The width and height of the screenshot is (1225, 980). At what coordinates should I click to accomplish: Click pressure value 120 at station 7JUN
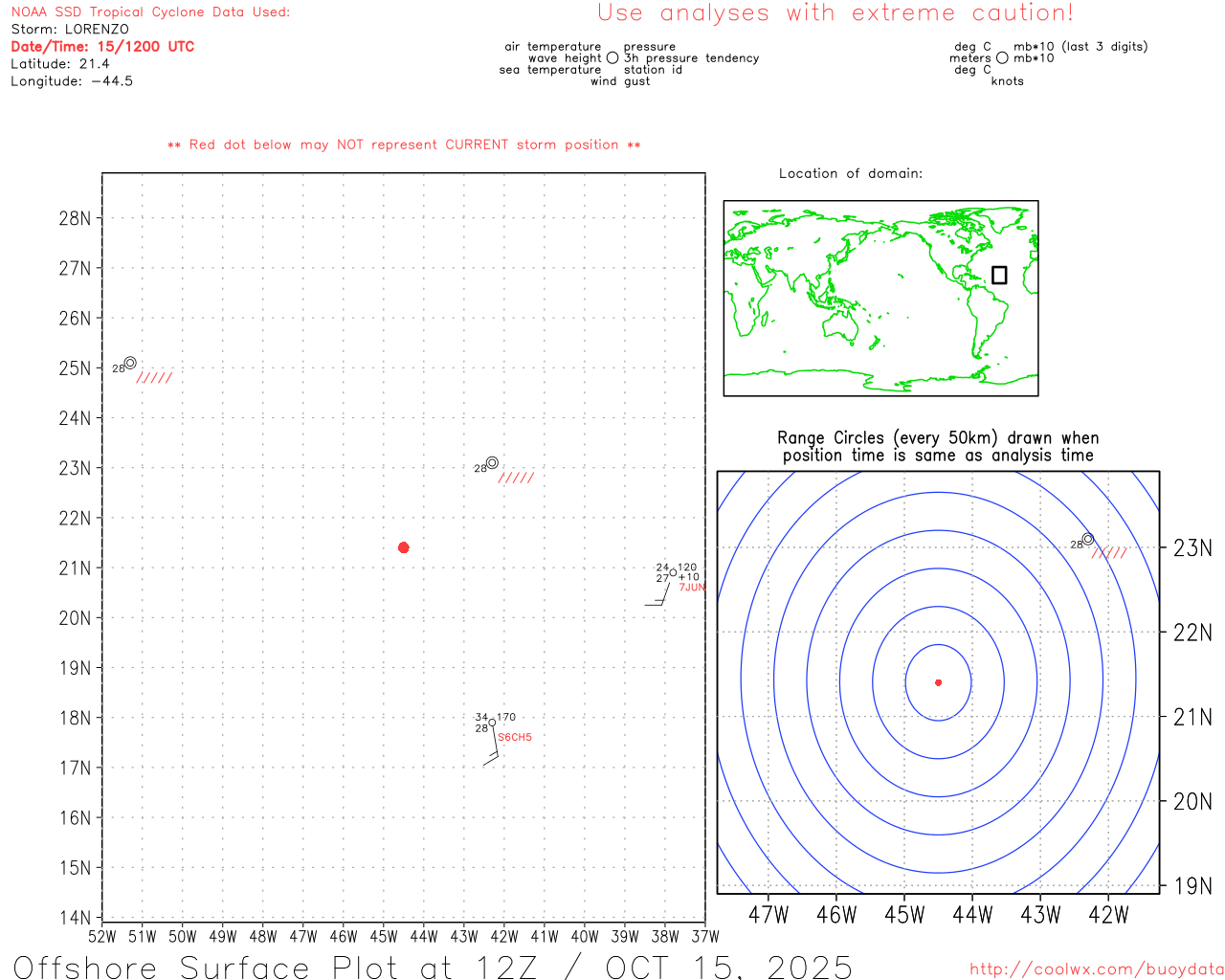coord(687,568)
